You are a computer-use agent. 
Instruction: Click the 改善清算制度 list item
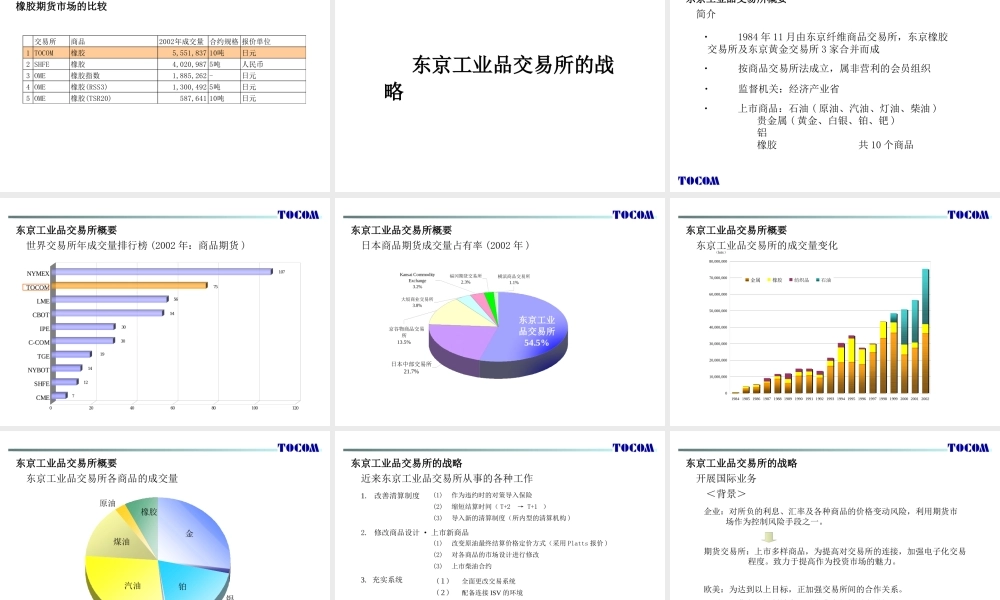pyautogui.click(x=397, y=495)
